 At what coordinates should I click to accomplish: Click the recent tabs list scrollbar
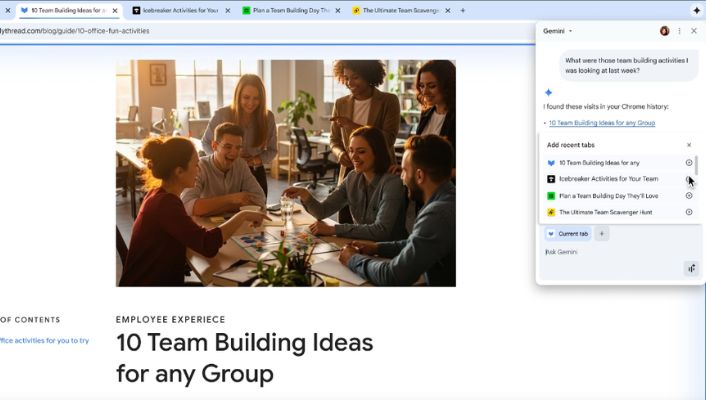click(x=697, y=166)
